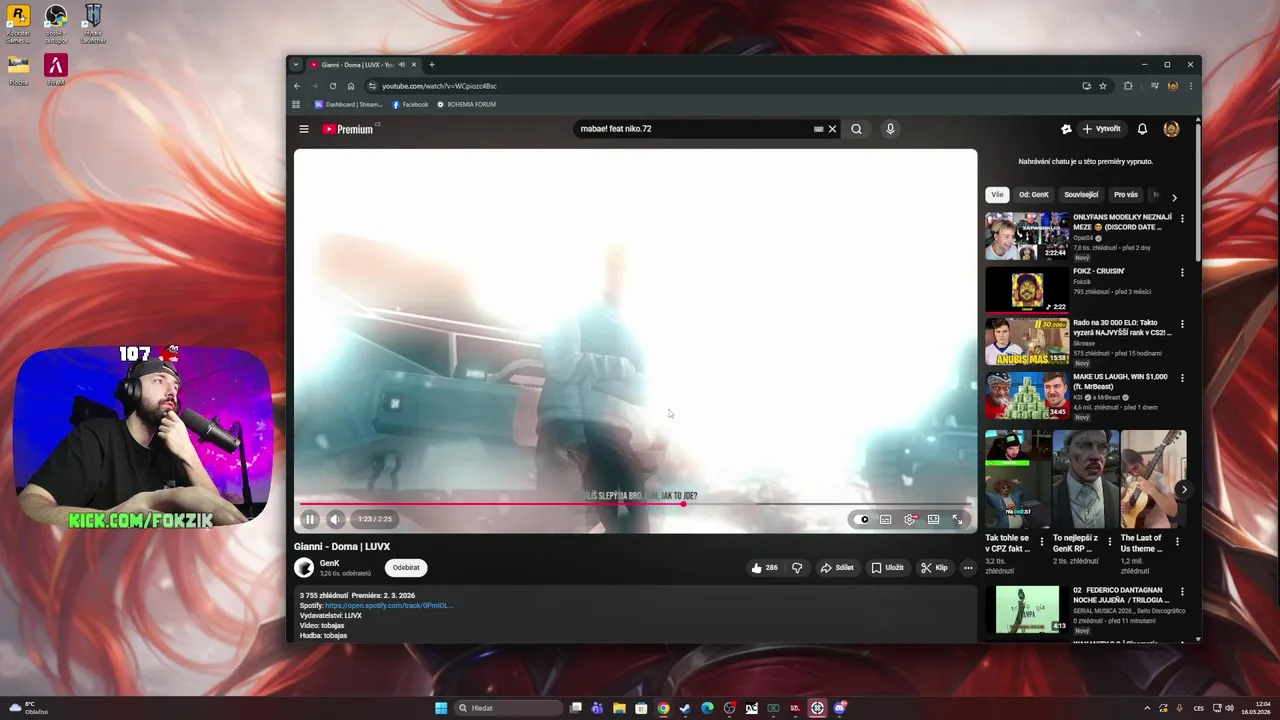Toggle autoplay switch in the player

[x=862, y=519]
